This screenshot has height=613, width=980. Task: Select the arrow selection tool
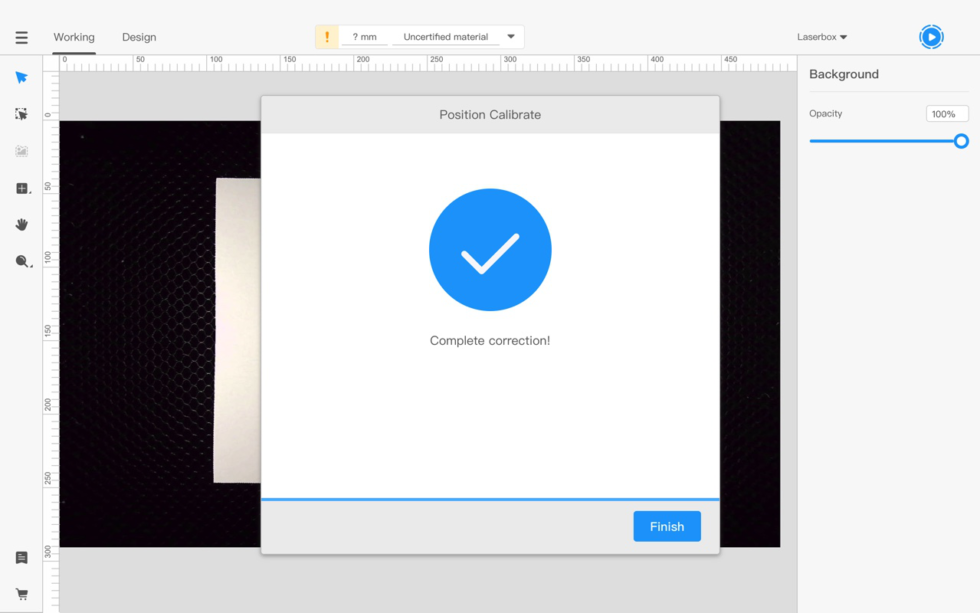point(21,78)
